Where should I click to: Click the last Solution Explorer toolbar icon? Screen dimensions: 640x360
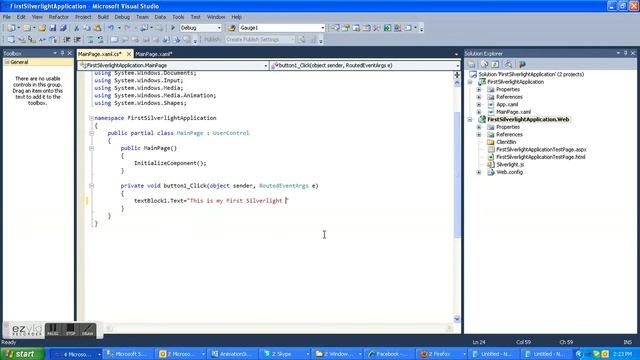point(522,64)
